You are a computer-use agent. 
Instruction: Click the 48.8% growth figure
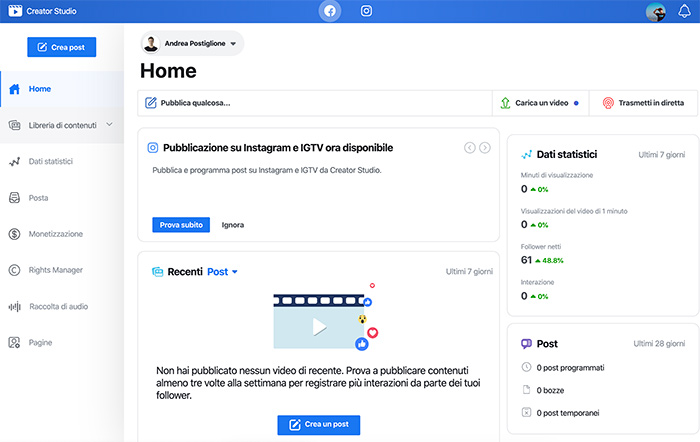click(x=553, y=261)
